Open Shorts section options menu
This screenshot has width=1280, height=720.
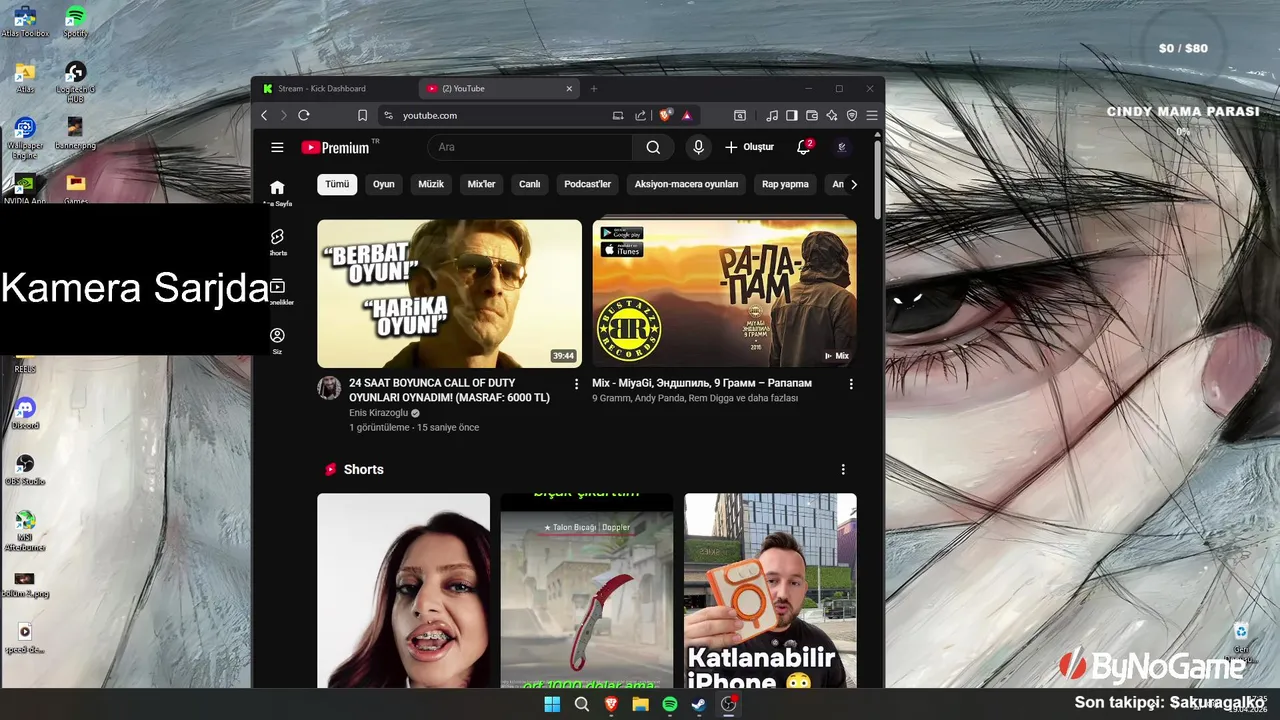[843, 469]
